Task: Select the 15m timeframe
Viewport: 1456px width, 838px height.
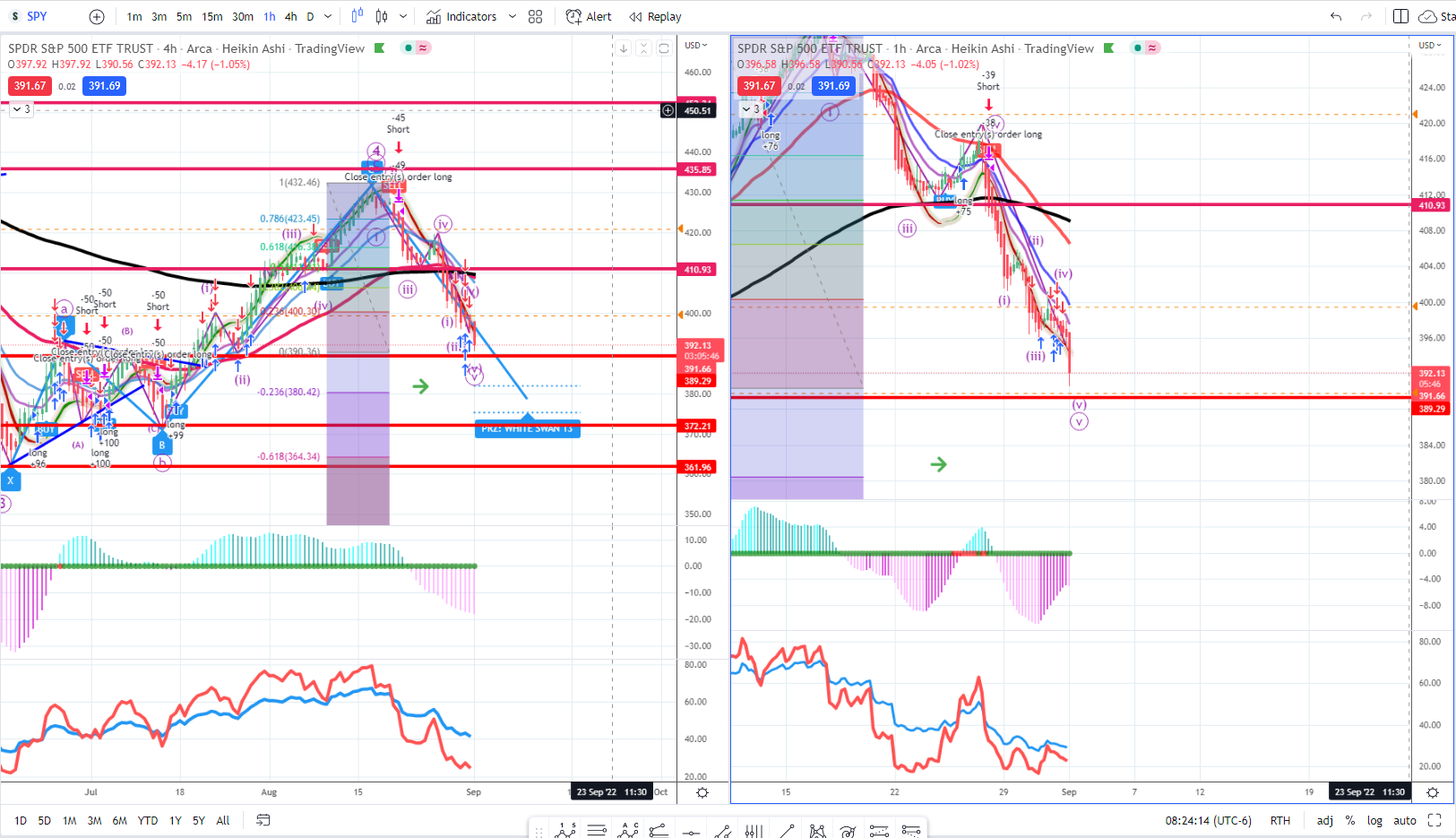Action: (x=212, y=16)
